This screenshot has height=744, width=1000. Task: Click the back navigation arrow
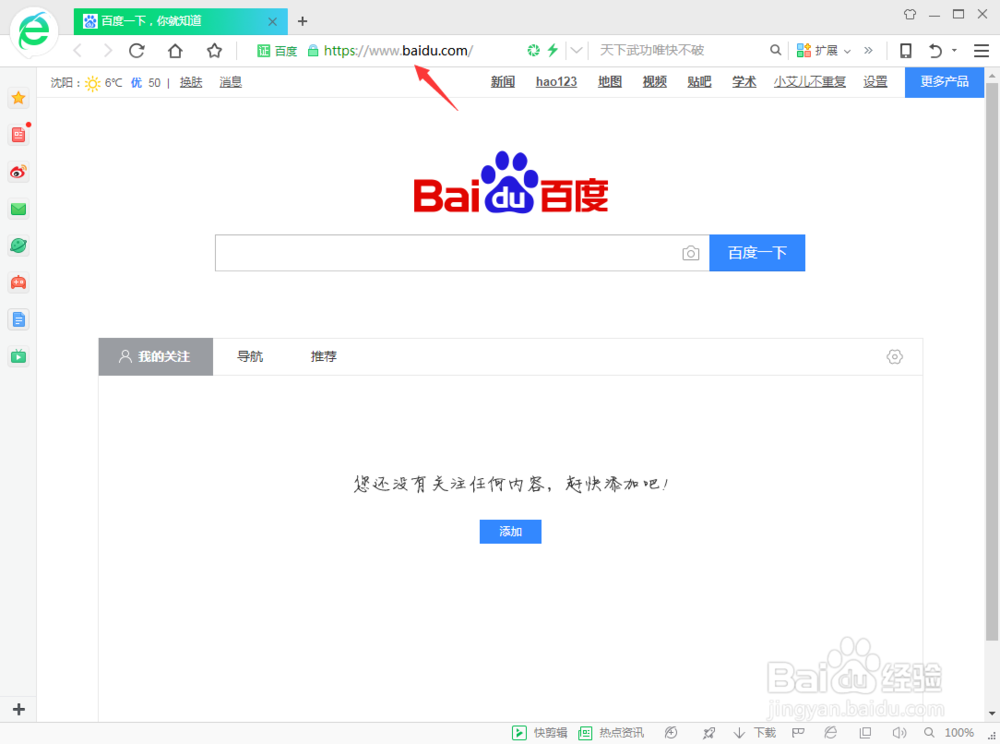pos(78,50)
